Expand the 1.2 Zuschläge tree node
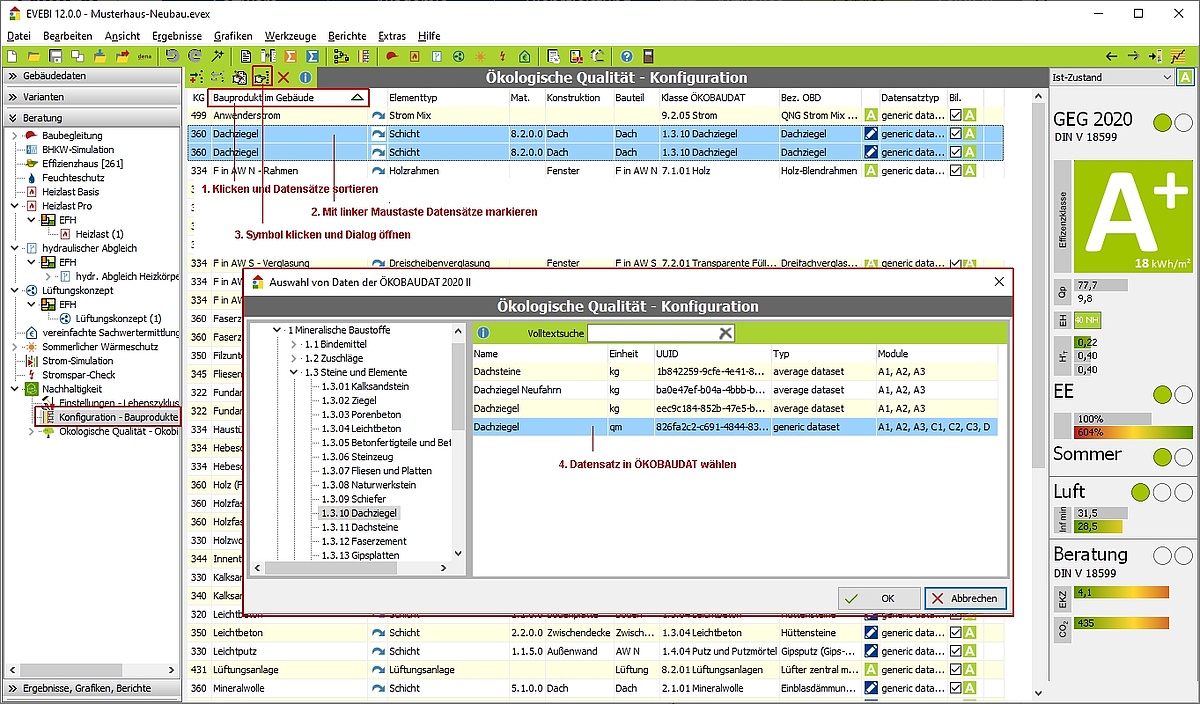 (294, 358)
